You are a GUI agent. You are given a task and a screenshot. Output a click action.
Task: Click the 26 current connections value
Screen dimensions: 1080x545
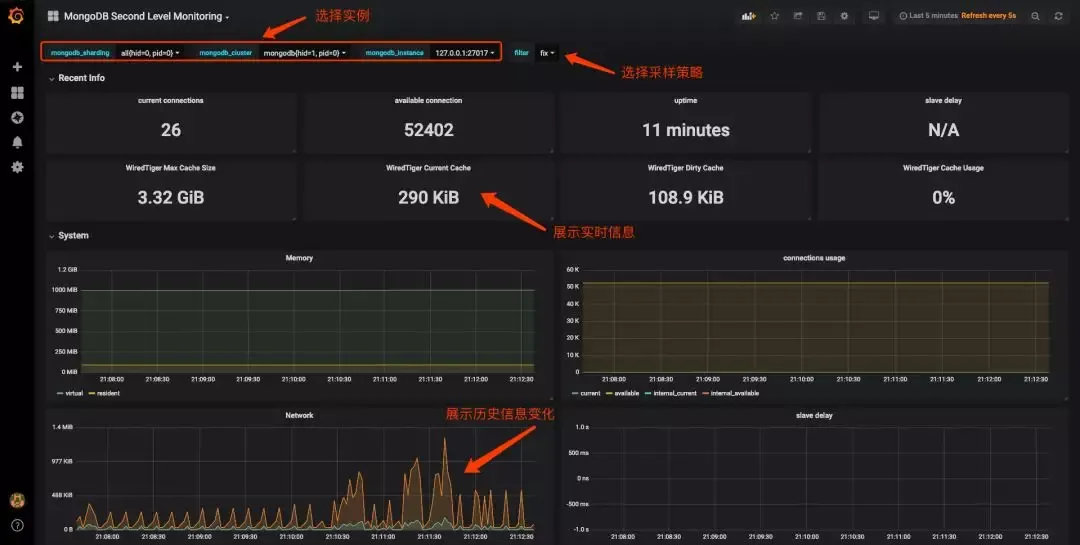tap(171, 130)
